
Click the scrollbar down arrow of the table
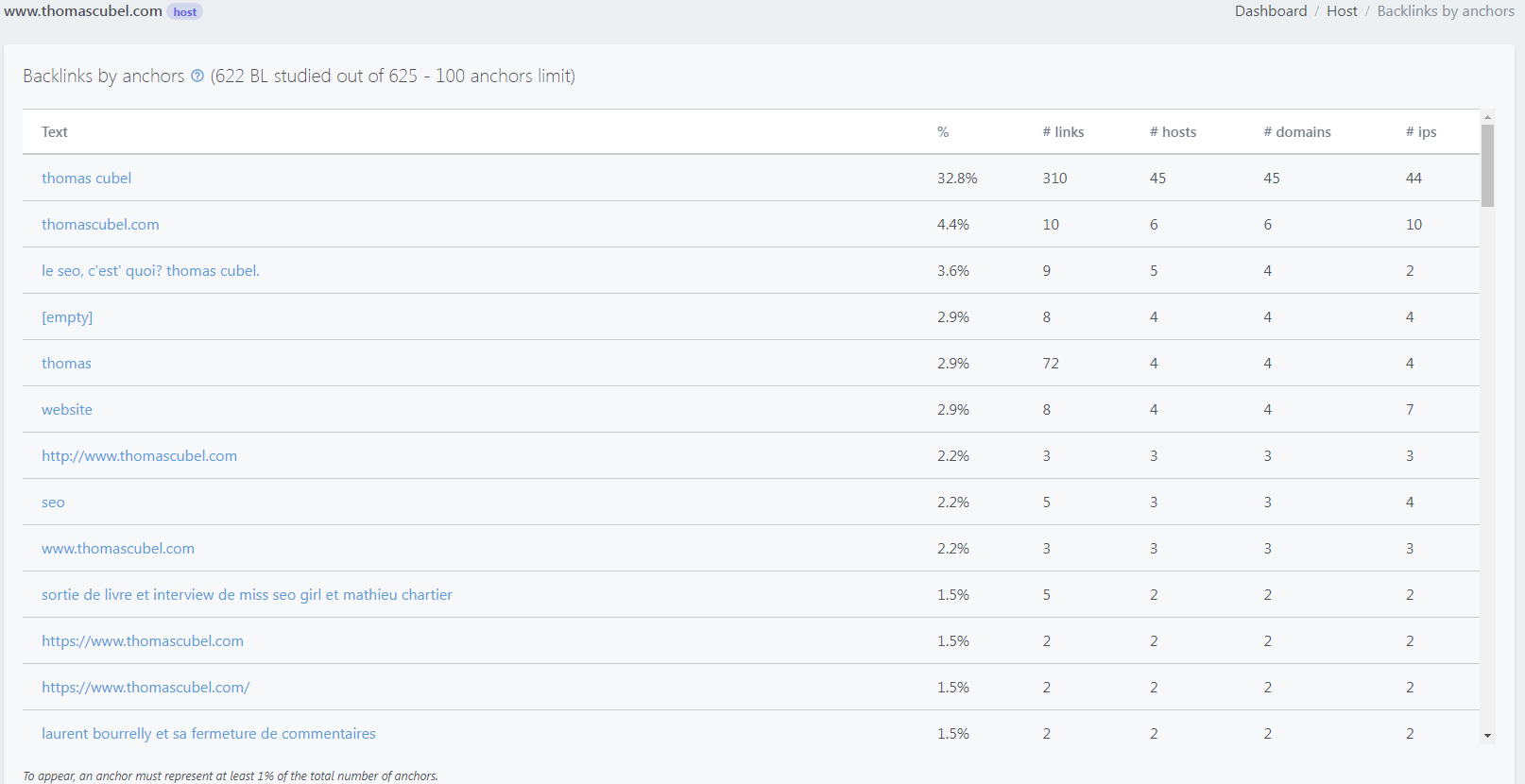1487,736
